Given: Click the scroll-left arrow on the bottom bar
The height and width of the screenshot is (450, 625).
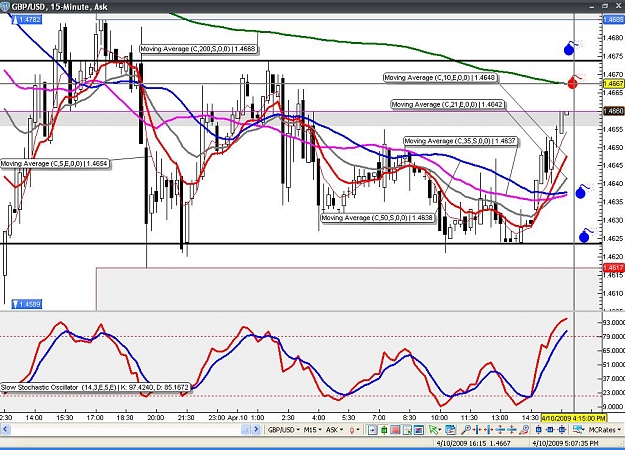Looking at the screenshot, I should [x=5, y=429].
